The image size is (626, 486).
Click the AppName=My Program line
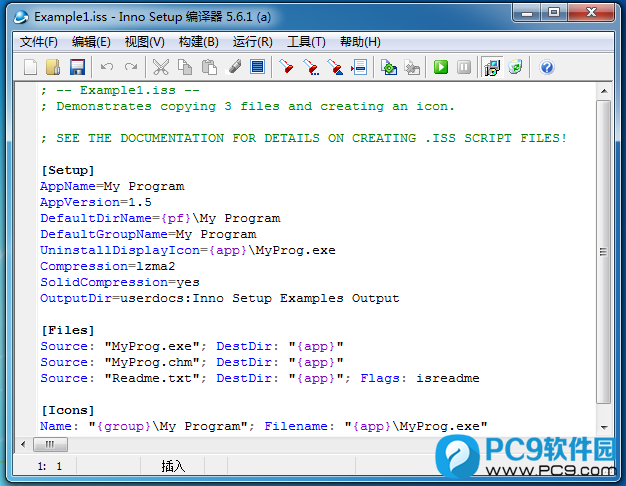point(112,186)
